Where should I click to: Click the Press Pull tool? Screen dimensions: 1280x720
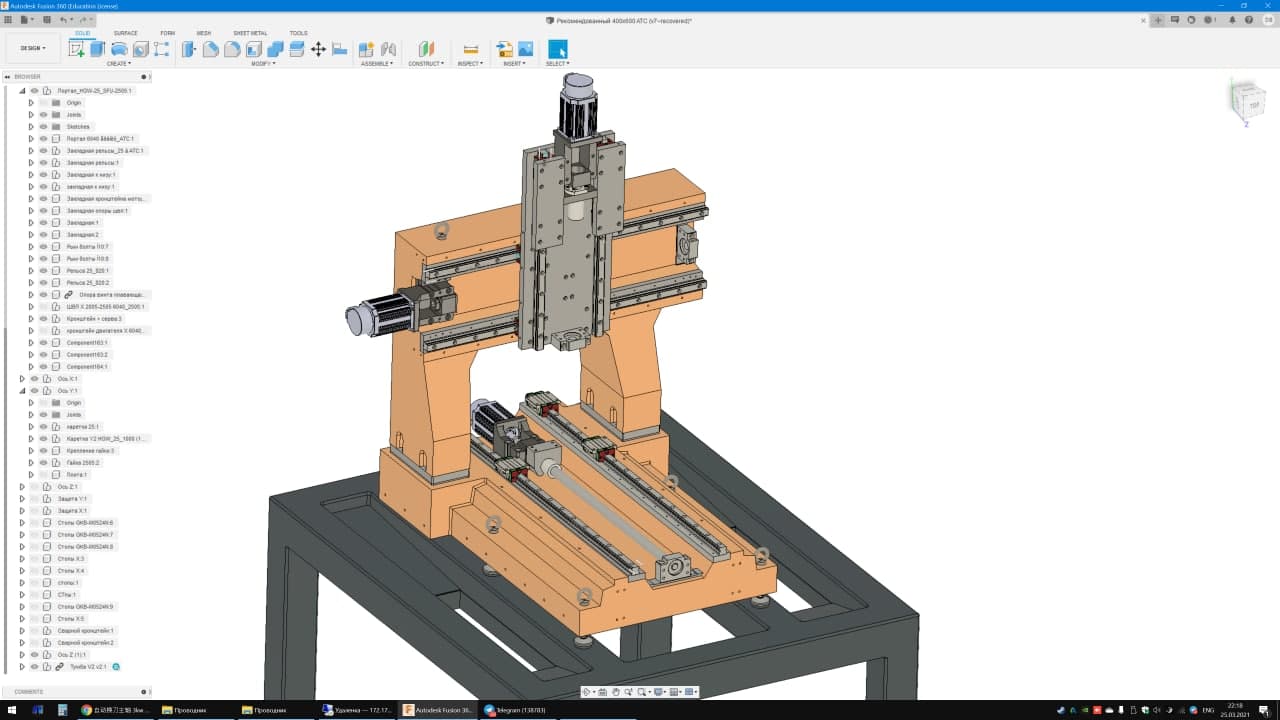pos(189,49)
